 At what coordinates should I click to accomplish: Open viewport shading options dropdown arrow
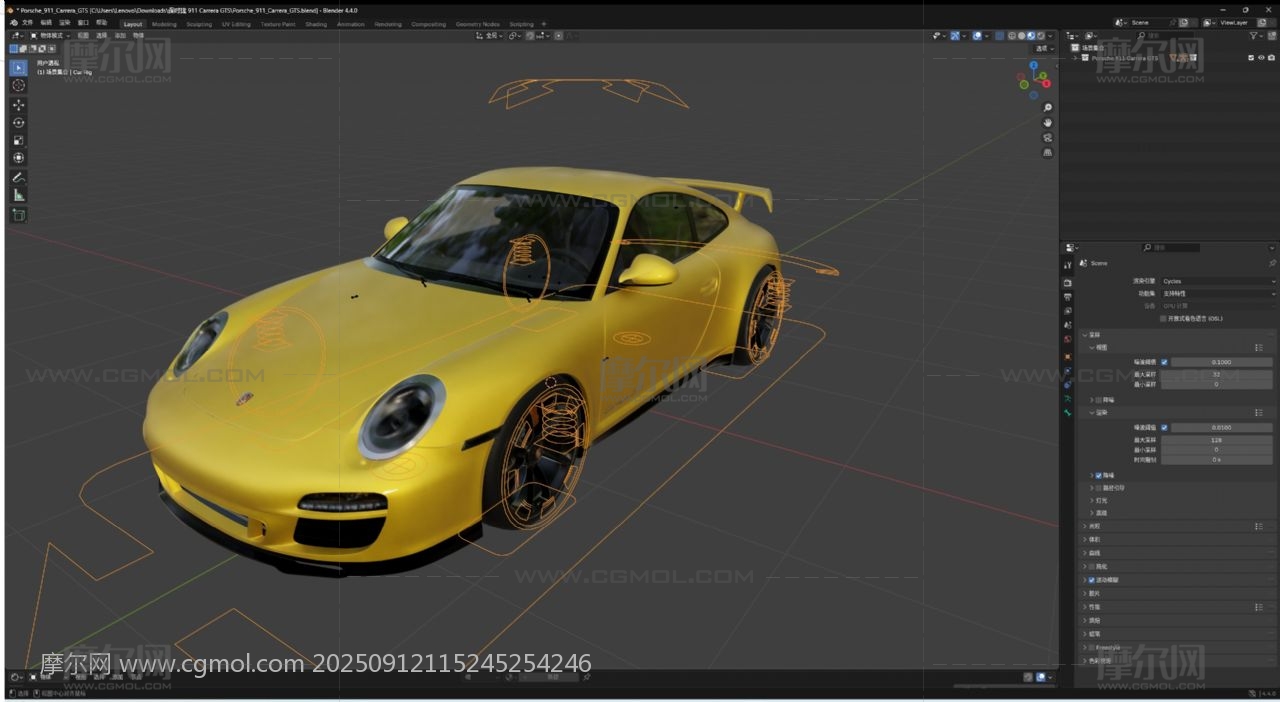click(1052, 36)
